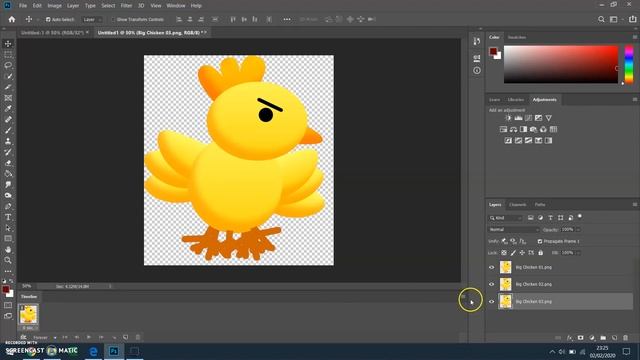Click the lock all layer icon
Screen dimensions: 640x360
540,253
